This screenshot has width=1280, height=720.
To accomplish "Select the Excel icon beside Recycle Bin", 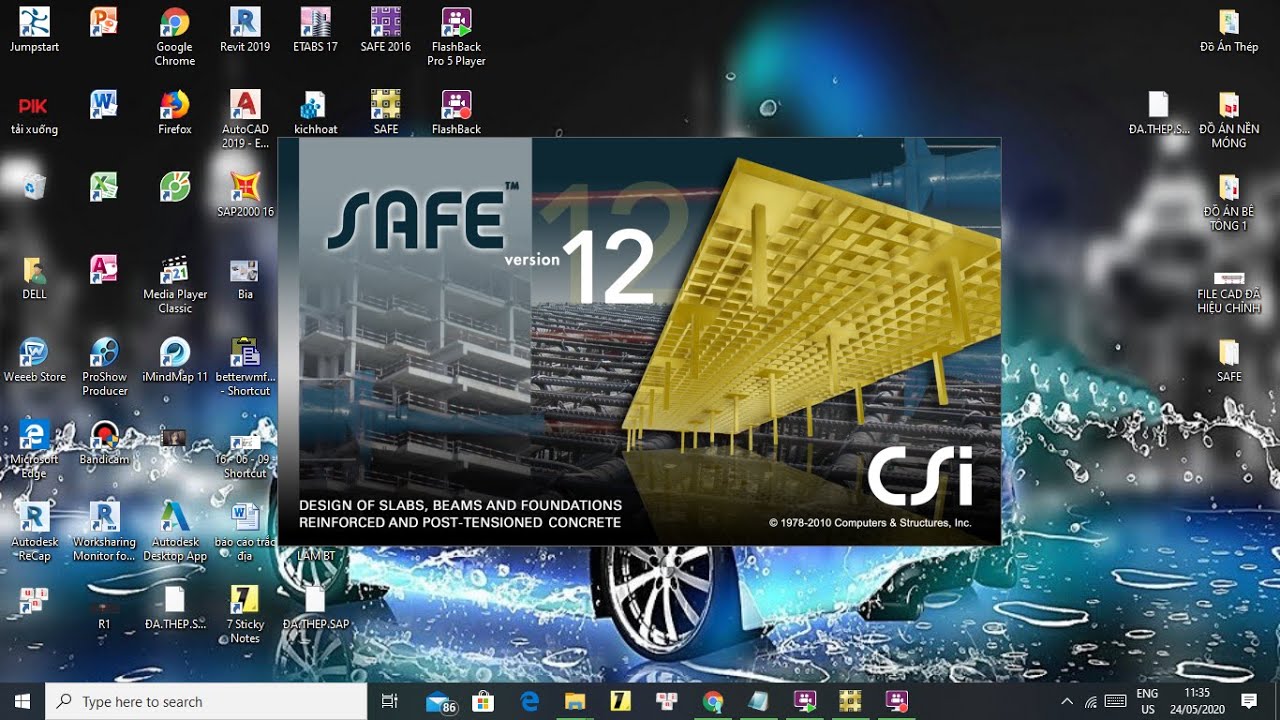I will pyautogui.click(x=104, y=185).
